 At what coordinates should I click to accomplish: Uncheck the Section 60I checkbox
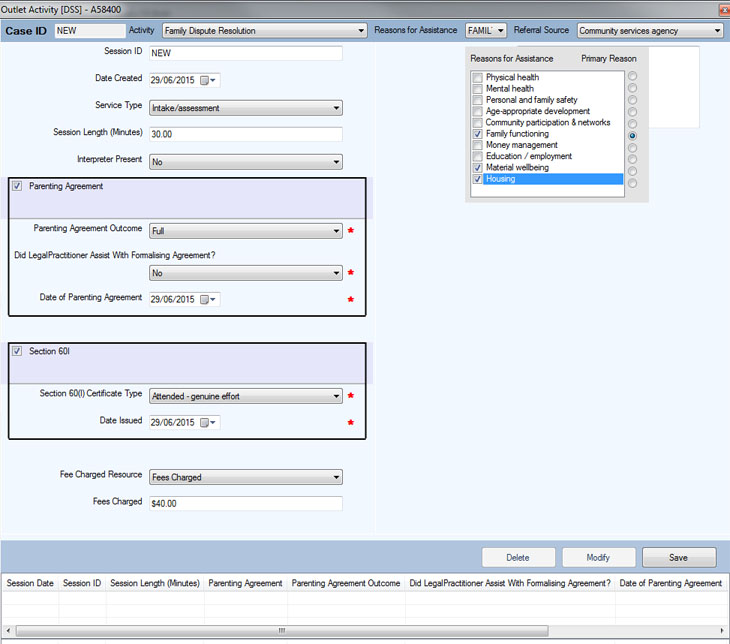pyautogui.click(x=17, y=351)
